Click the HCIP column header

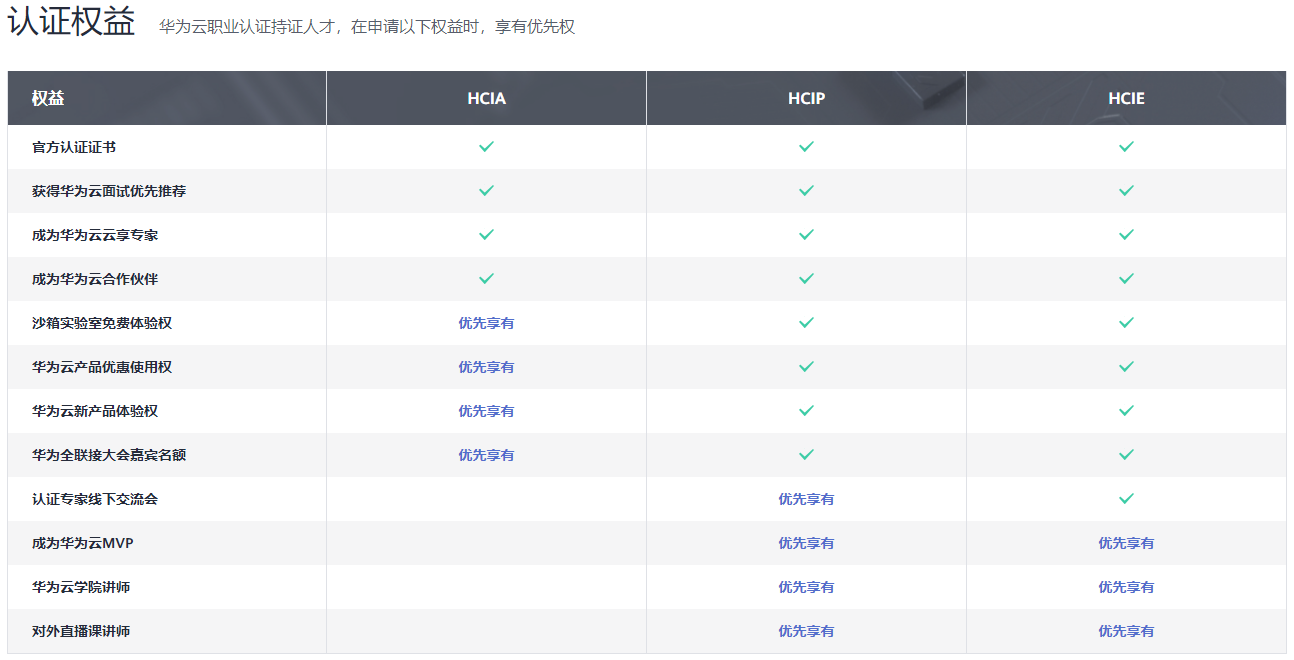[x=806, y=98]
